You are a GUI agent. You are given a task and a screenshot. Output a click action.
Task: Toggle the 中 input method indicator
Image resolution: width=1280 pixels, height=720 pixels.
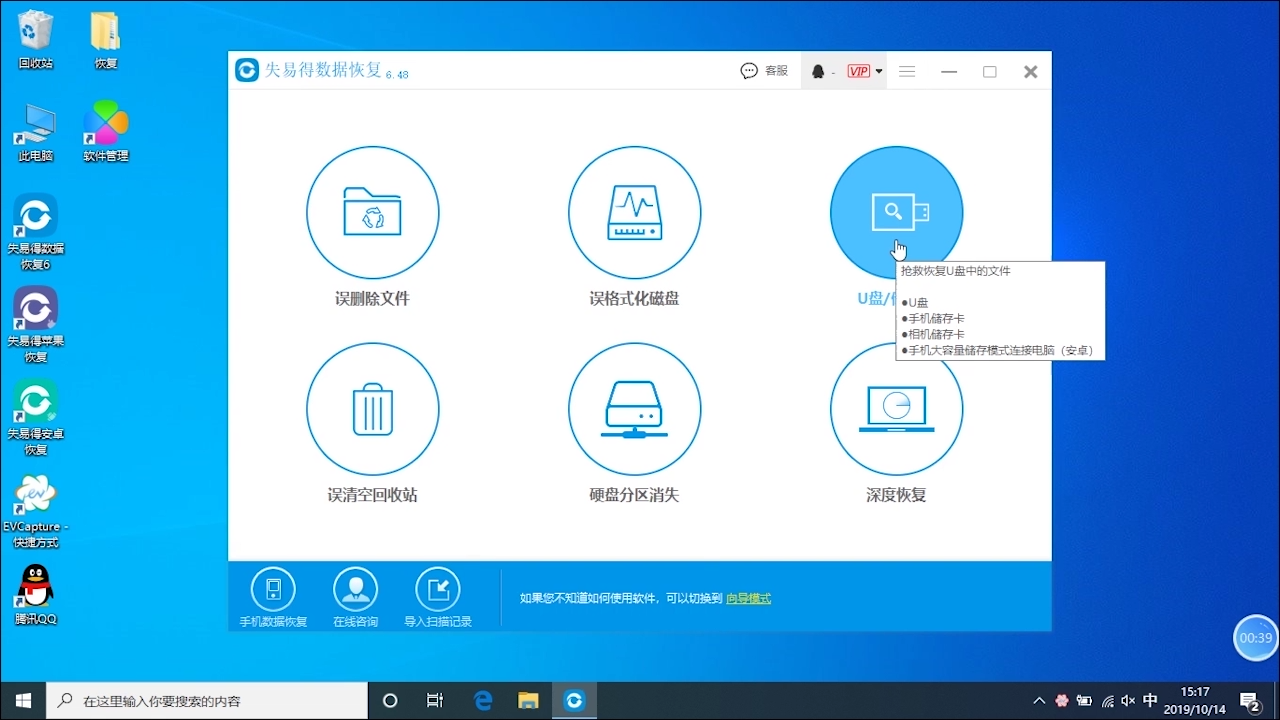click(x=1150, y=700)
